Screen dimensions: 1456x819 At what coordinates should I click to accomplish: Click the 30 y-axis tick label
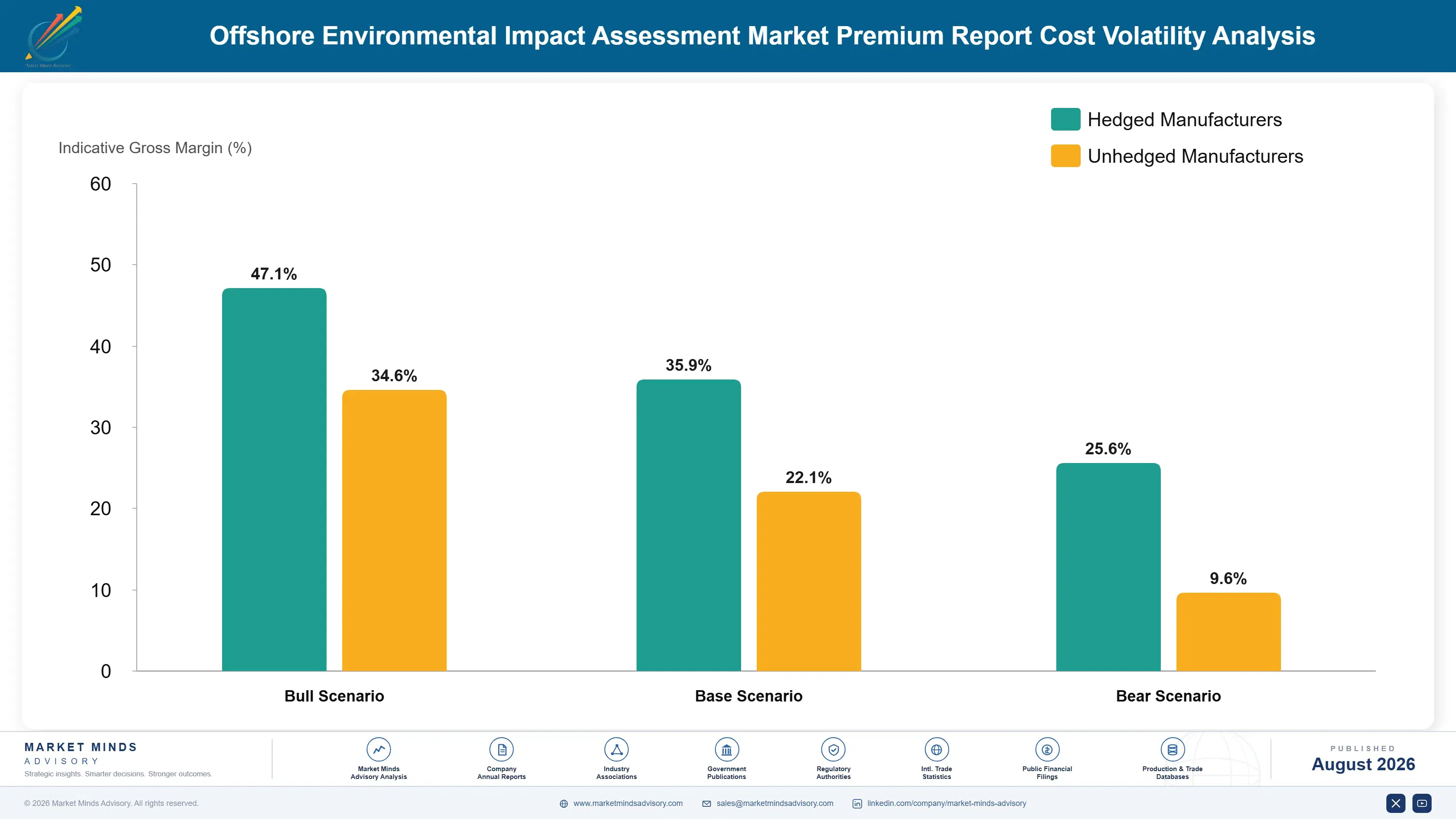(x=101, y=428)
